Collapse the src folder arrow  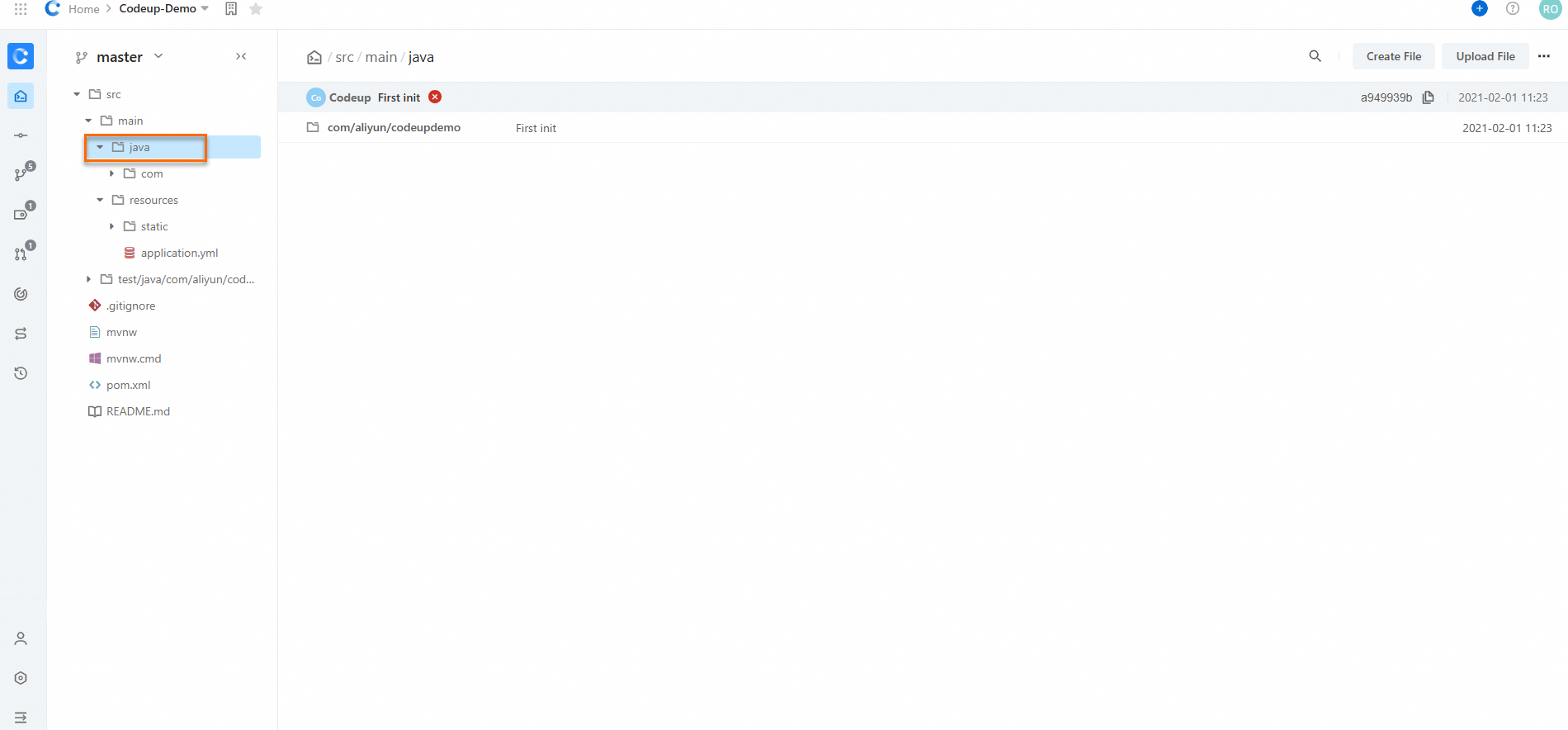click(77, 94)
